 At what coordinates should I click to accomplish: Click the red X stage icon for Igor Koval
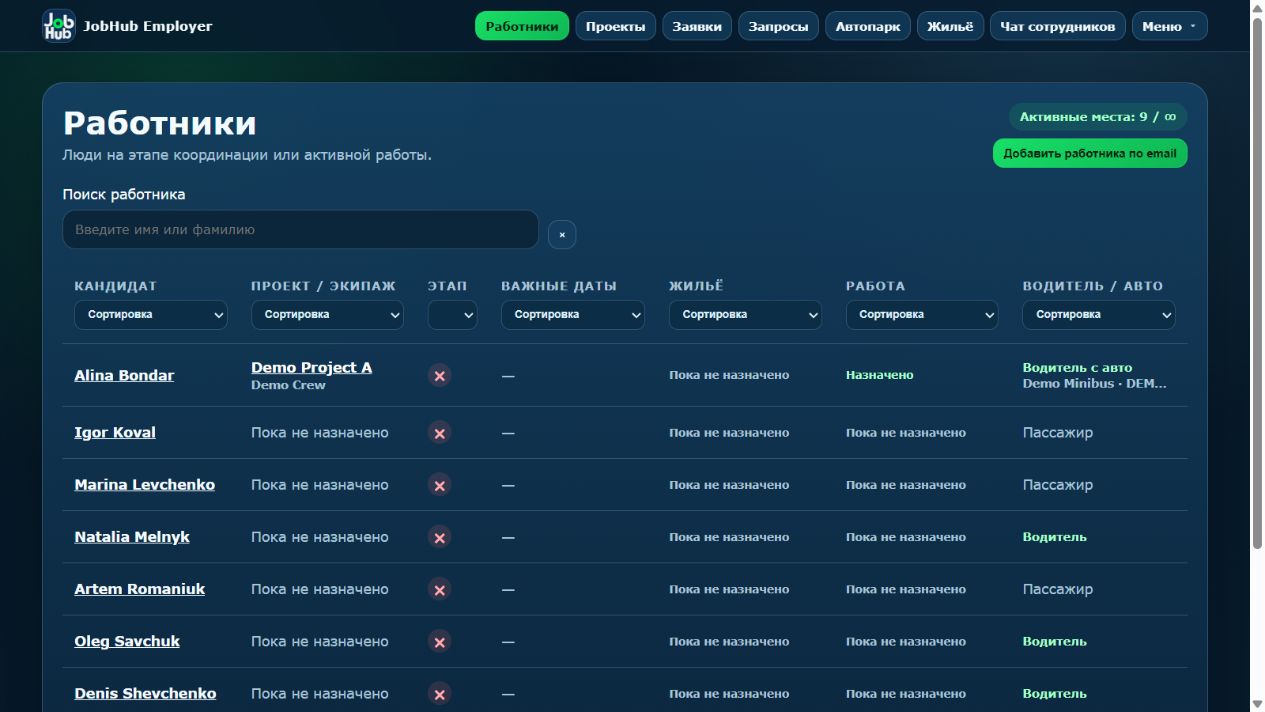[x=439, y=433]
